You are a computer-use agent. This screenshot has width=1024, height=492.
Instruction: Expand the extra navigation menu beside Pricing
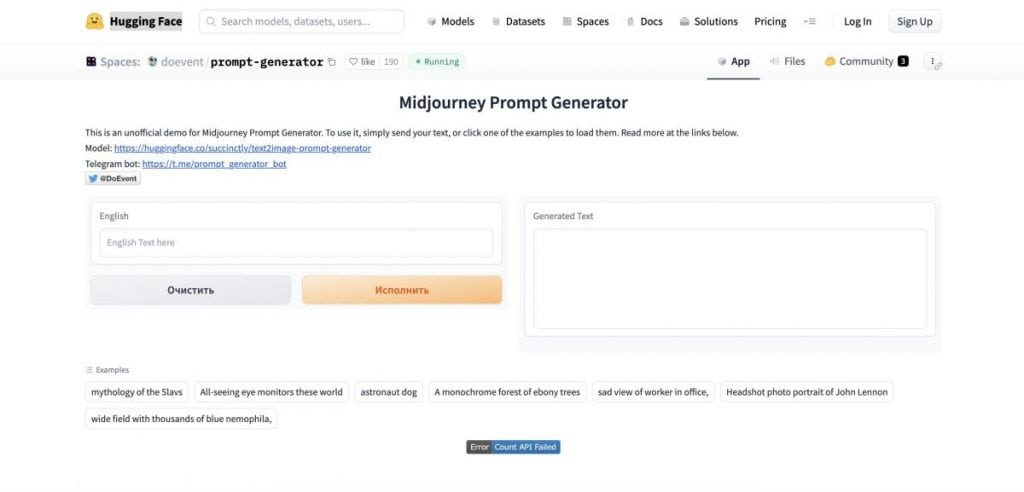809,22
